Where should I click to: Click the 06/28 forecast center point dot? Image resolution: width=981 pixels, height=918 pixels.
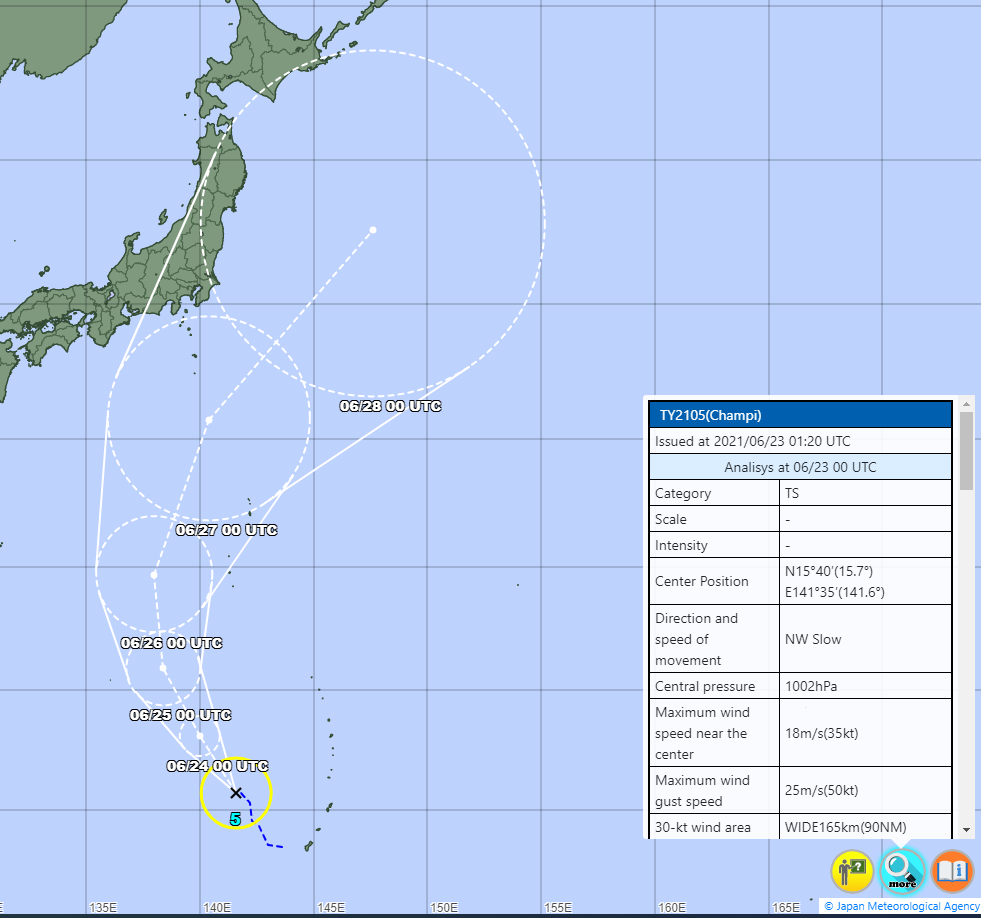point(373,230)
